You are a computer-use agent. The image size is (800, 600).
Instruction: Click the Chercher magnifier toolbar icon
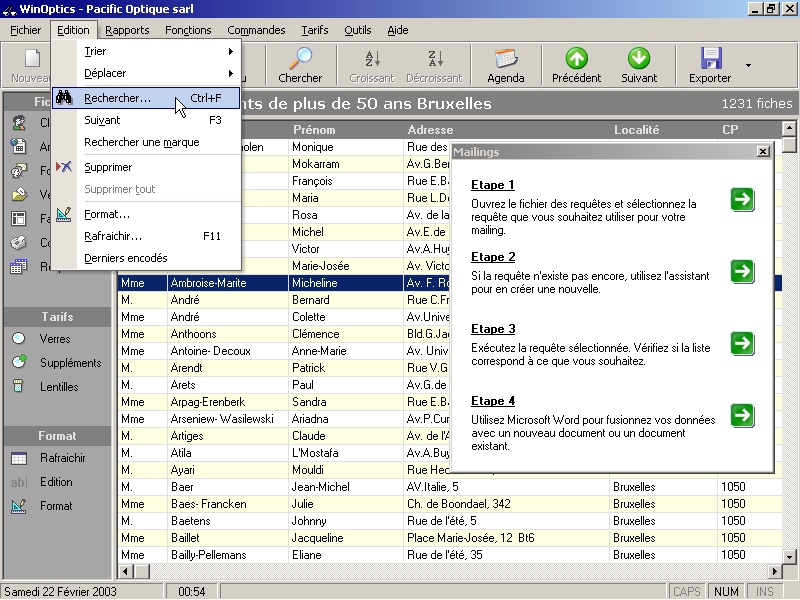300,59
